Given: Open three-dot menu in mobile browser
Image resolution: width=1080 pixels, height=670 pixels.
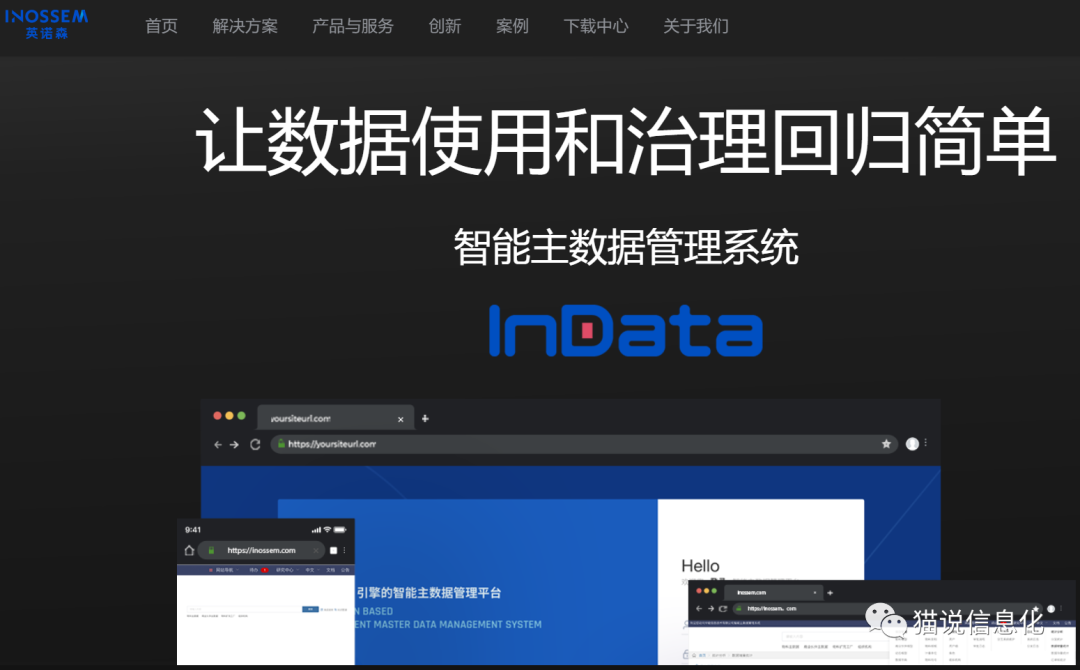Looking at the screenshot, I should [344, 550].
